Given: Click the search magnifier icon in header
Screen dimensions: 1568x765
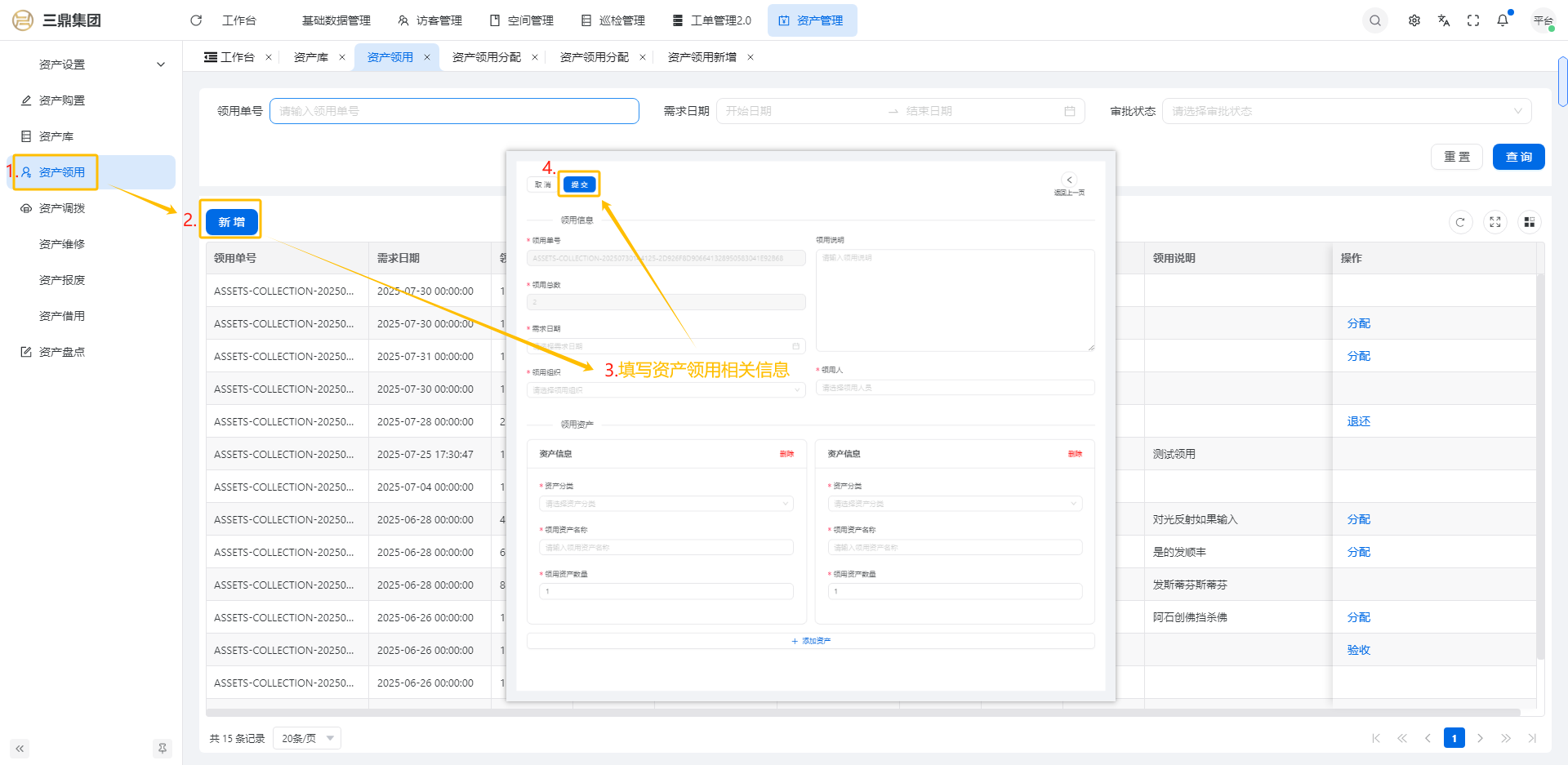Looking at the screenshot, I should pyautogui.click(x=1375, y=20).
